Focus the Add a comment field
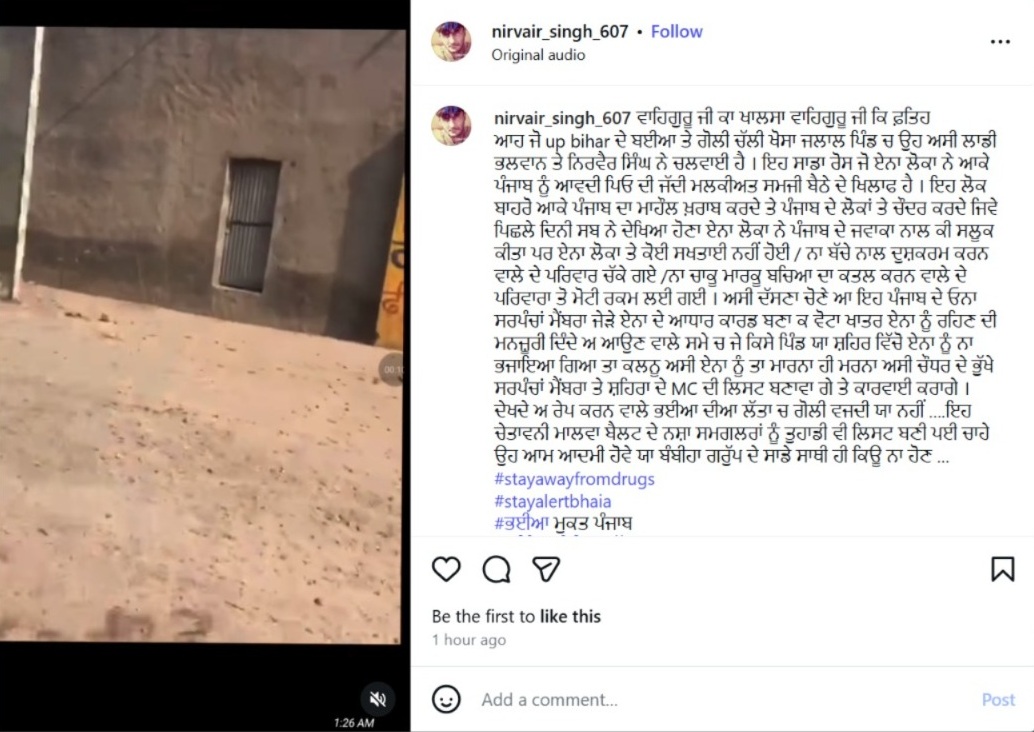 725,699
